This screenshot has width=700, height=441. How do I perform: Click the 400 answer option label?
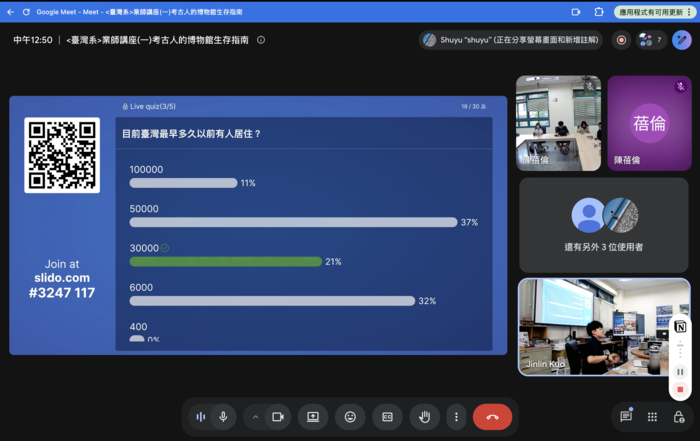[138, 327]
